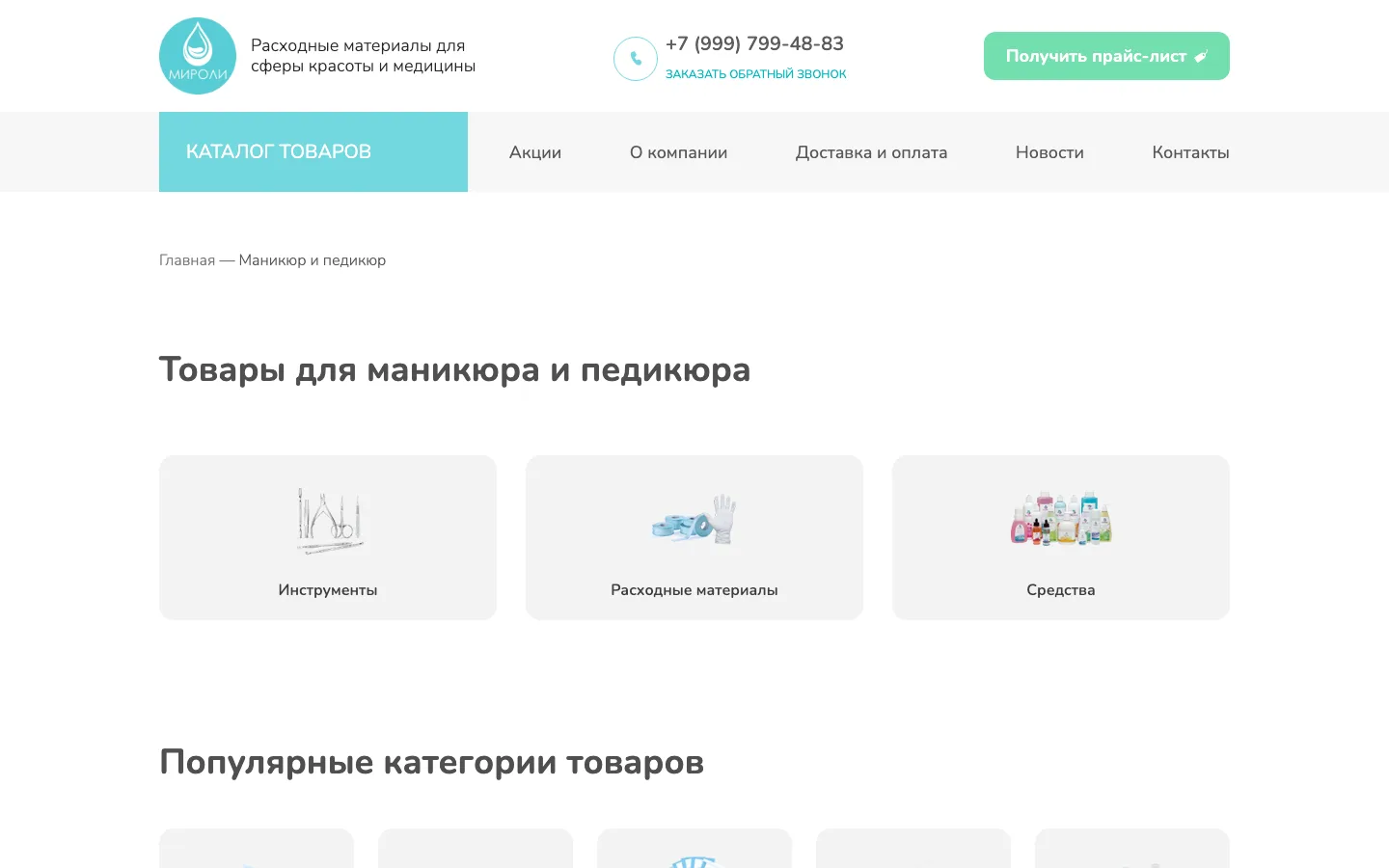Open the Средства category label
This screenshot has width=1389, height=868.
[x=1061, y=590]
